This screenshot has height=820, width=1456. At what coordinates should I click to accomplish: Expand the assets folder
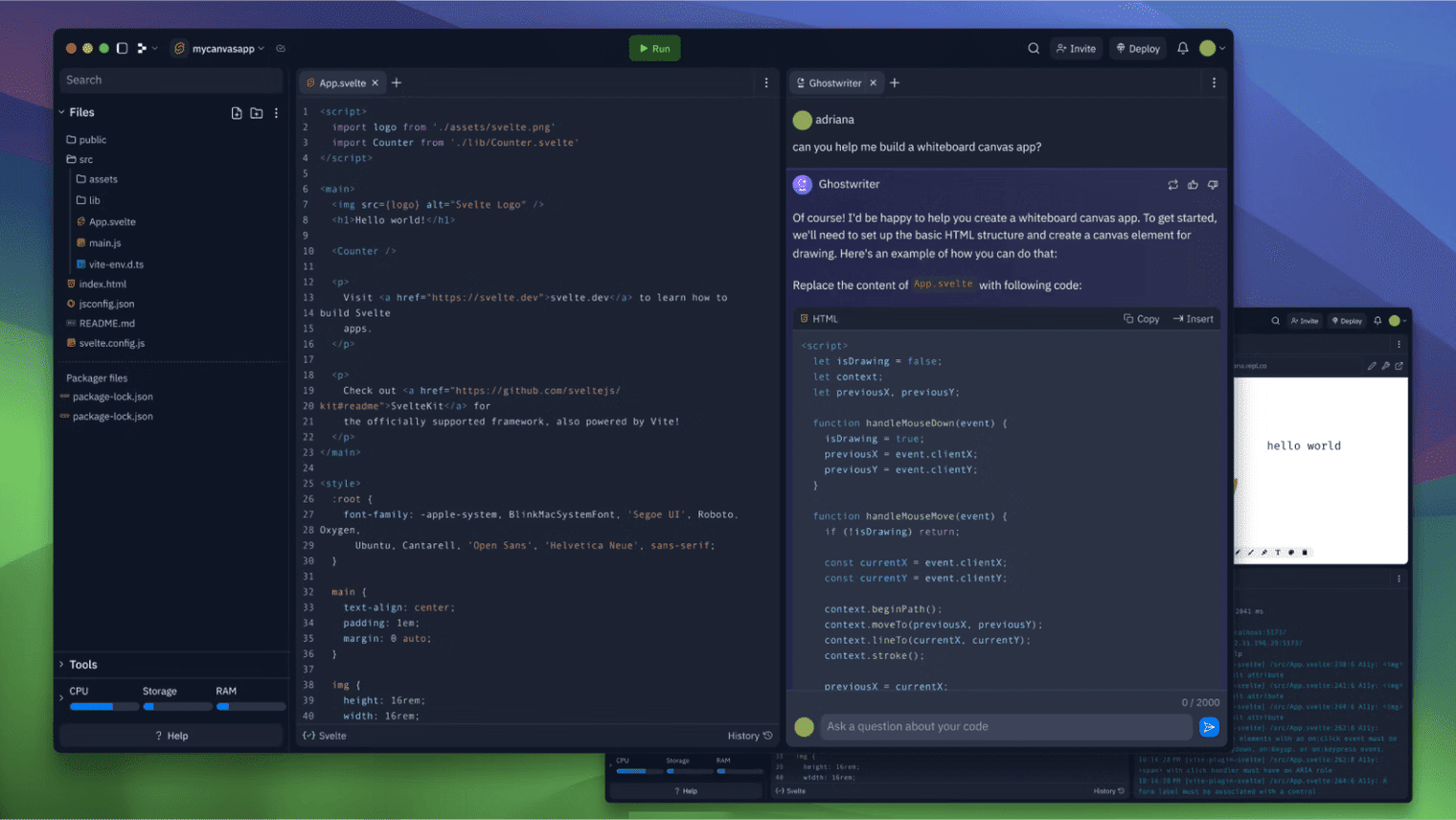pyautogui.click(x=97, y=179)
